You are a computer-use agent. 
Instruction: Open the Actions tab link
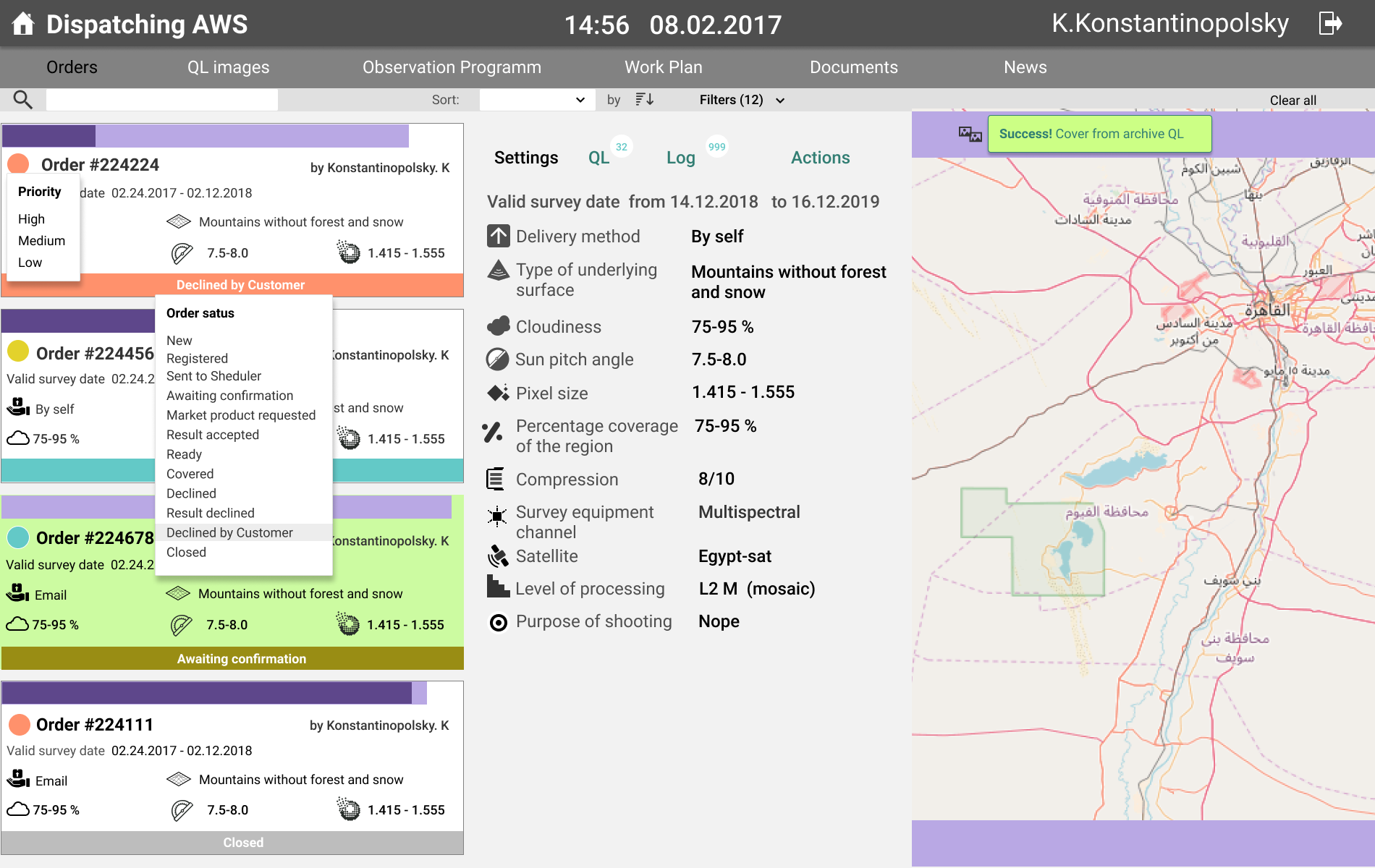coord(820,158)
